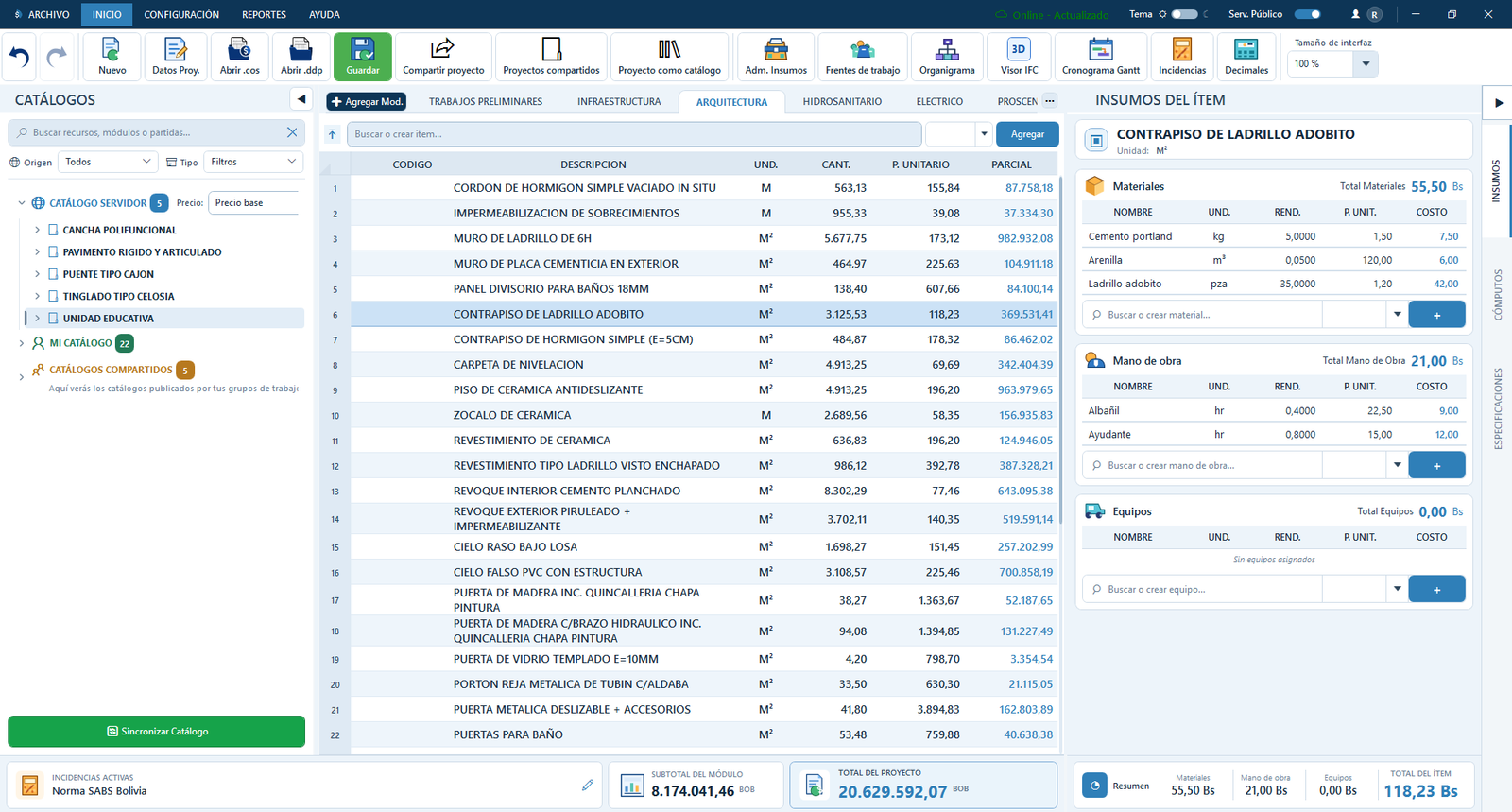Open Frentes de trabajo

pos(863,57)
